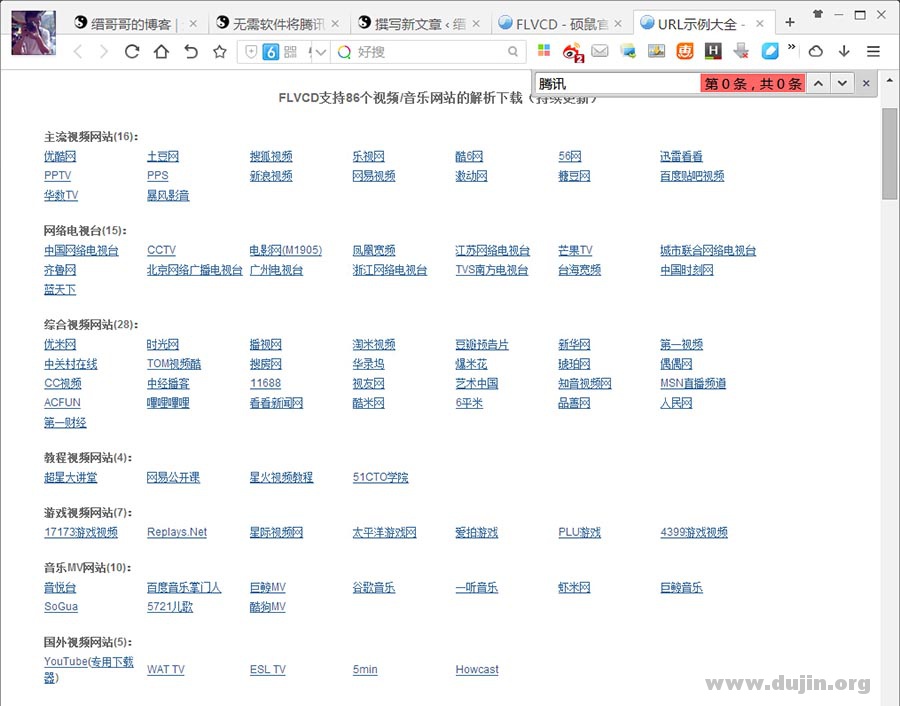Open the colorful app grid extension
900x706 pixels.
tap(544, 51)
